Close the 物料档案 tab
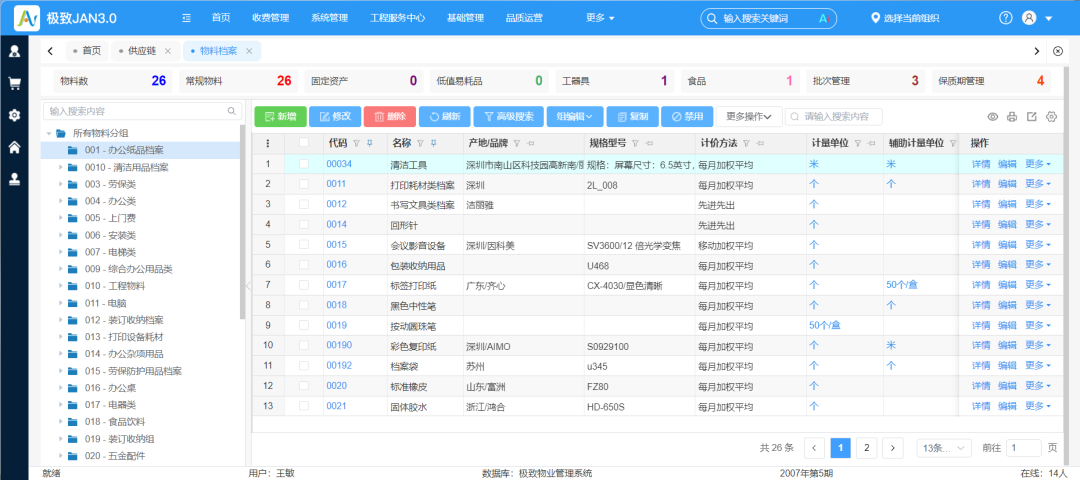 point(249,51)
